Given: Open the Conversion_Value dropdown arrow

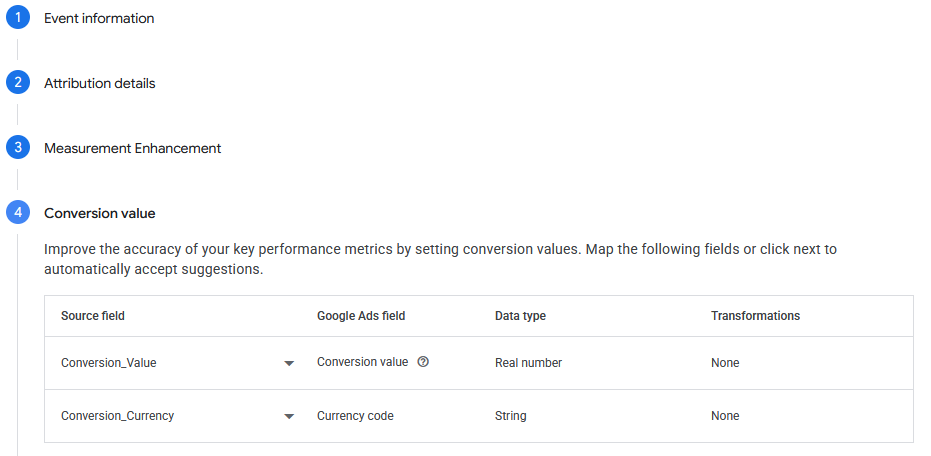Looking at the screenshot, I should pyautogui.click(x=289, y=363).
